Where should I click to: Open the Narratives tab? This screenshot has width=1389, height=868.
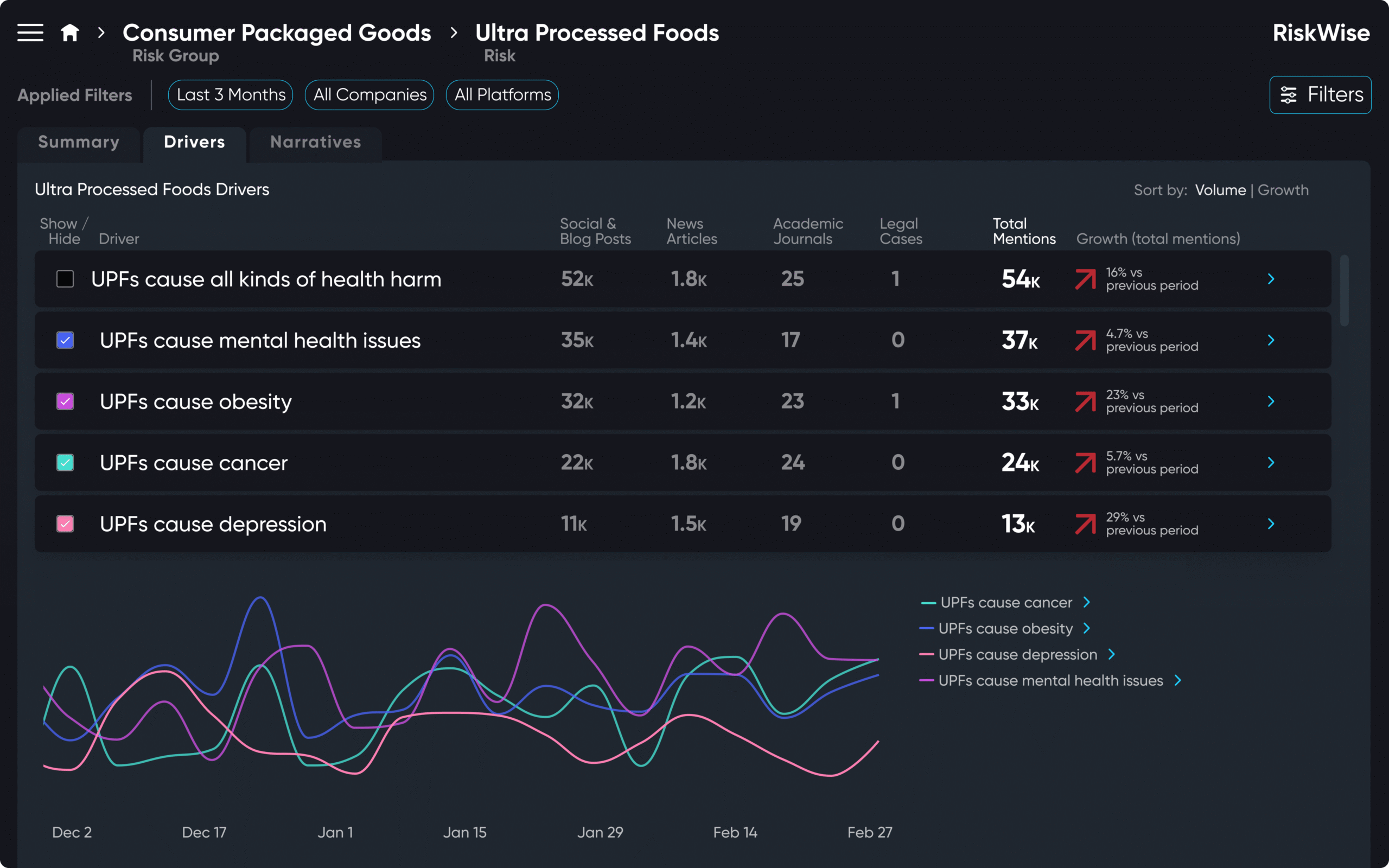[316, 142]
